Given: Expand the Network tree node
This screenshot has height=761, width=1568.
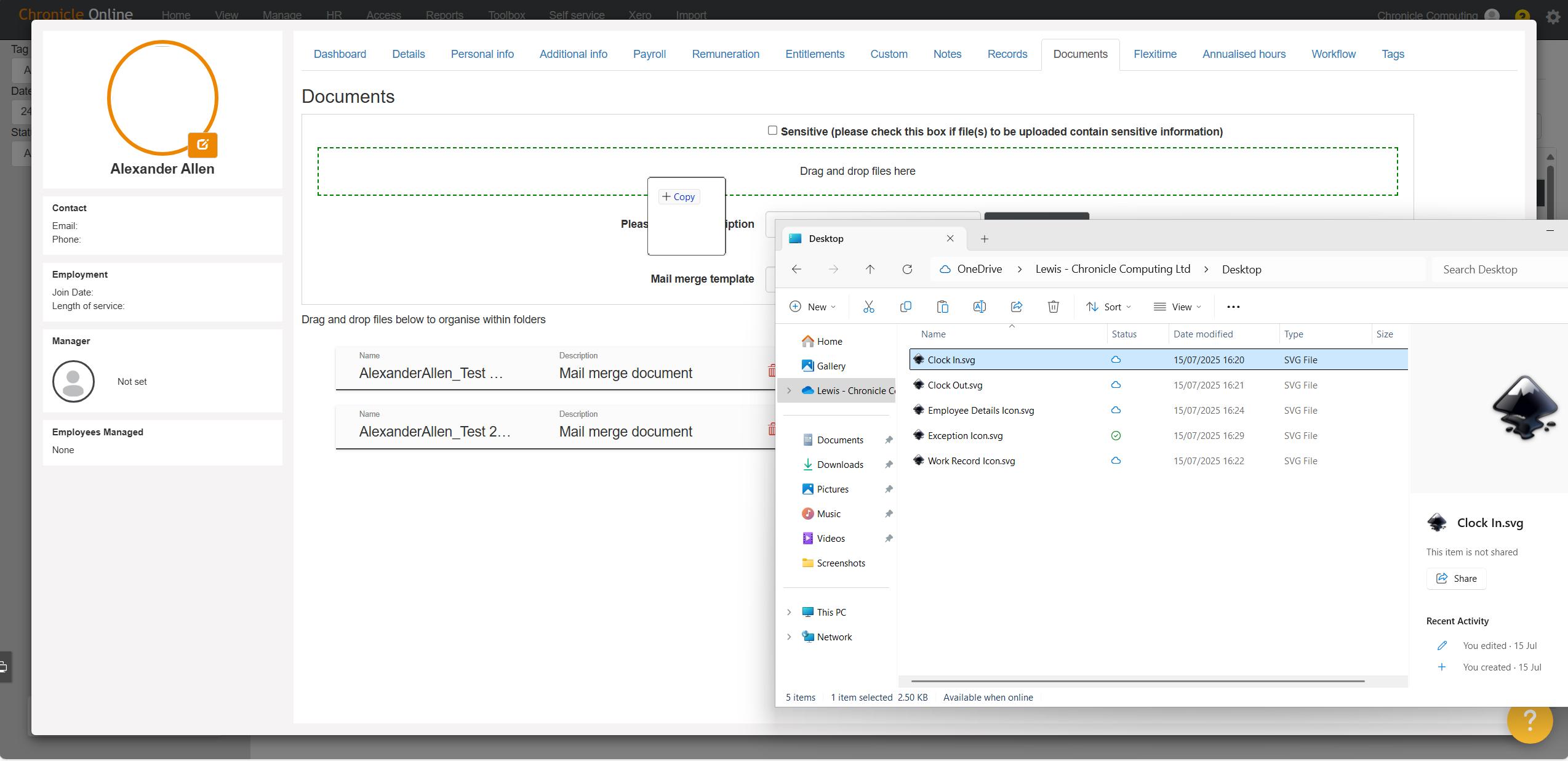Looking at the screenshot, I should (789, 637).
